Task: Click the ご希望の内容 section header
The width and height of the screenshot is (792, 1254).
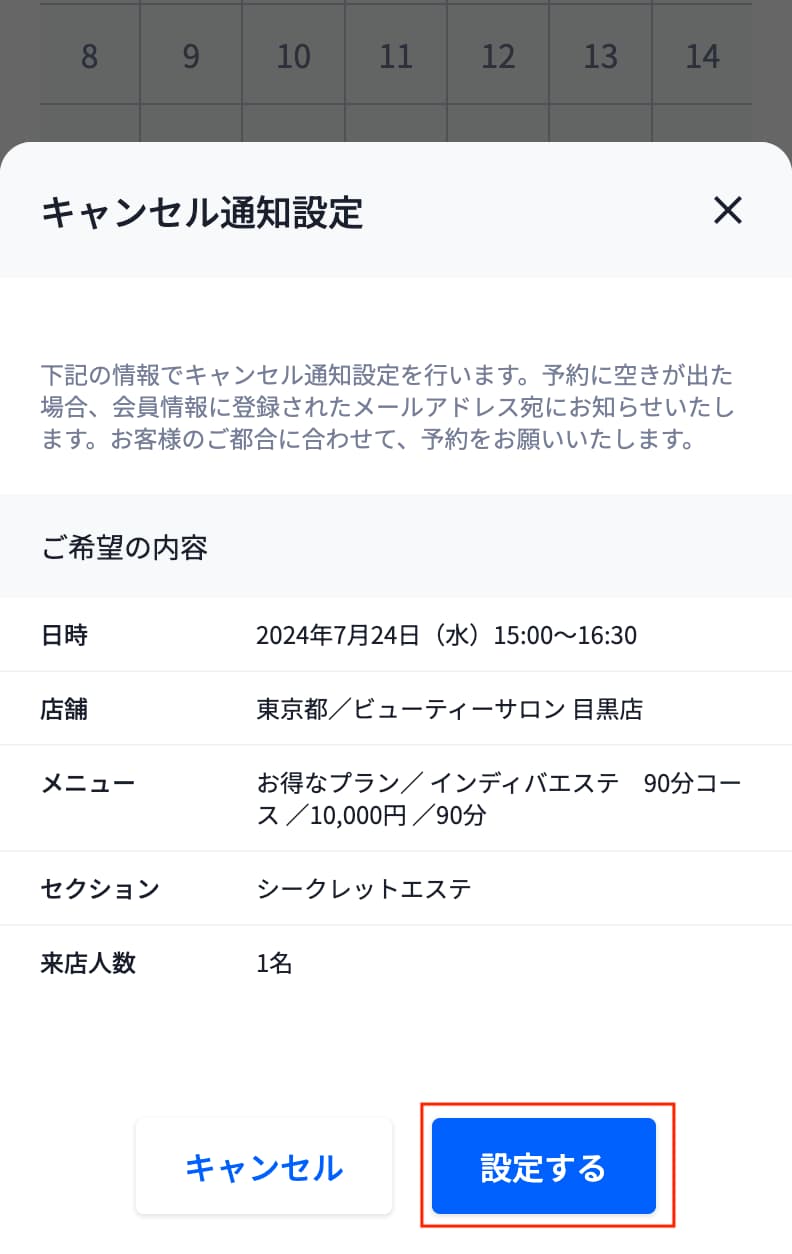Action: point(124,547)
